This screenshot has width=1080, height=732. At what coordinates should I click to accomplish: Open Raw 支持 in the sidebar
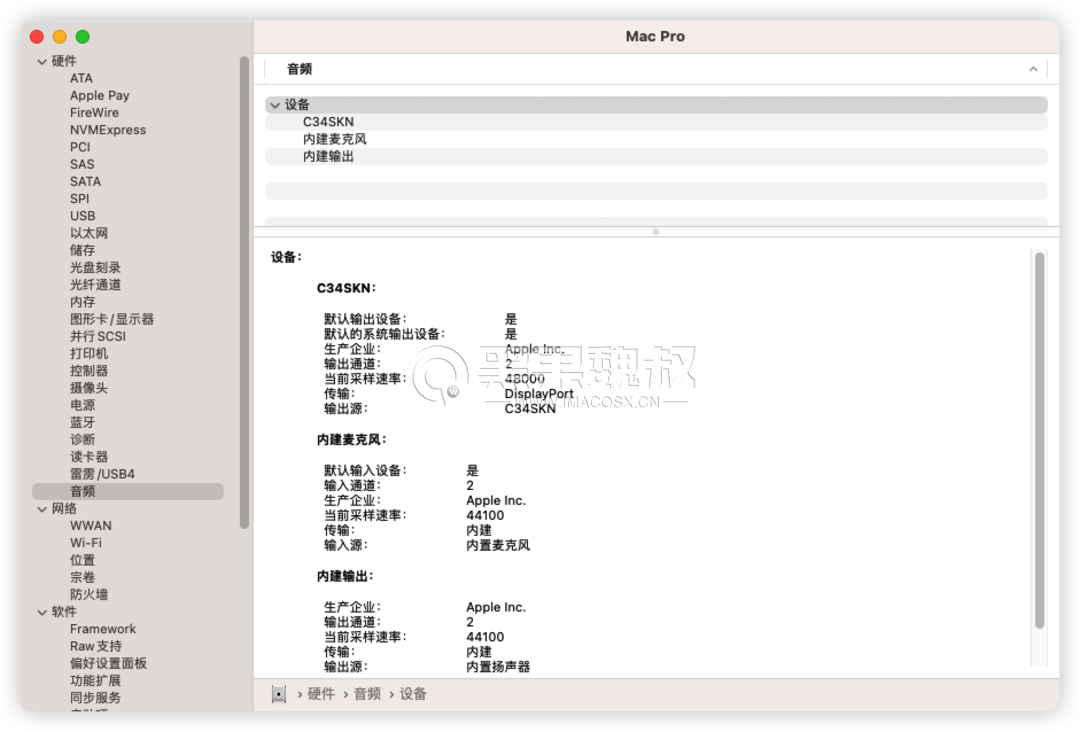[x=96, y=647]
